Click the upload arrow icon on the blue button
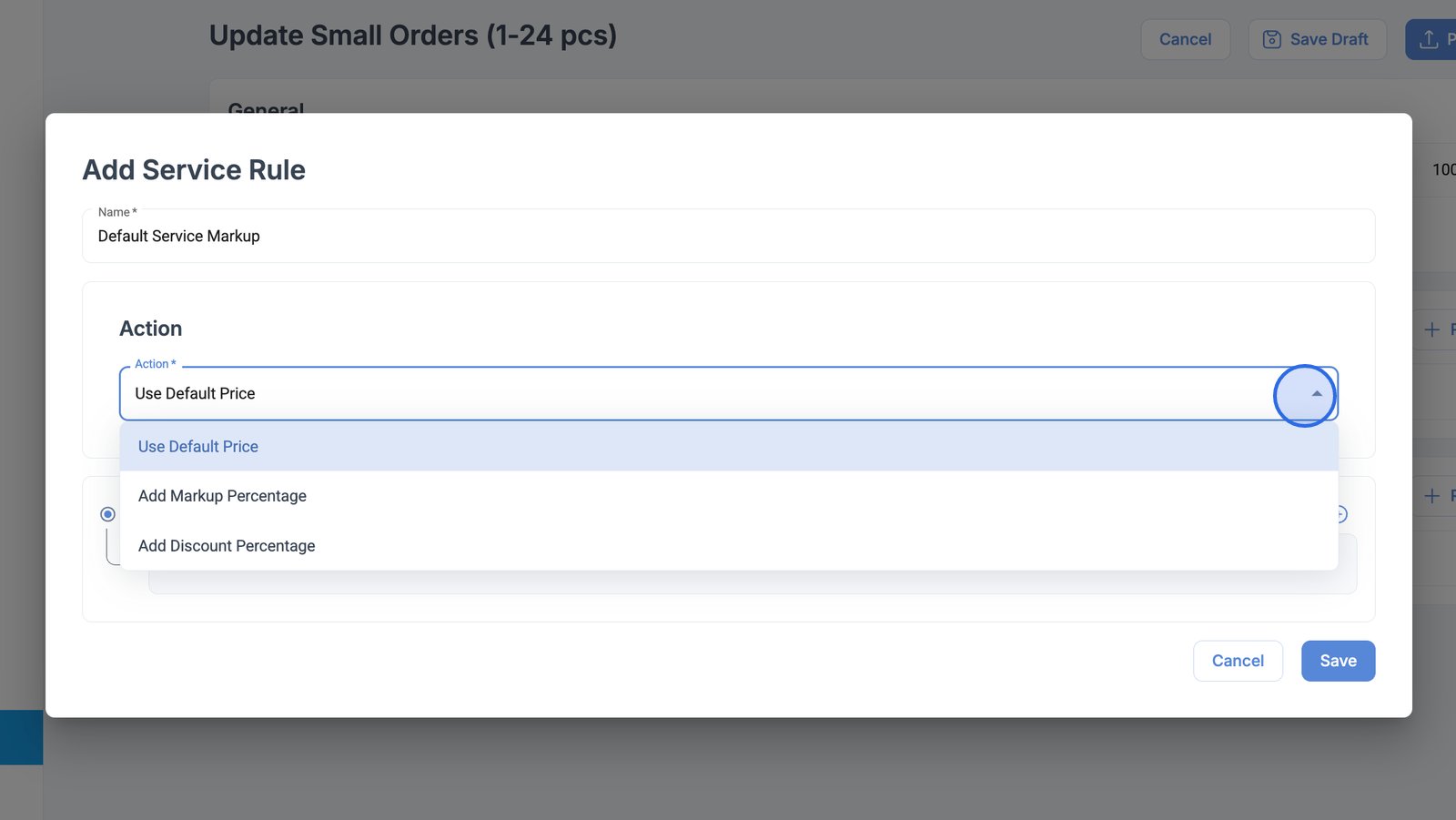Image resolution: width=1456 pixels, height=820 pixels. 1429,39
